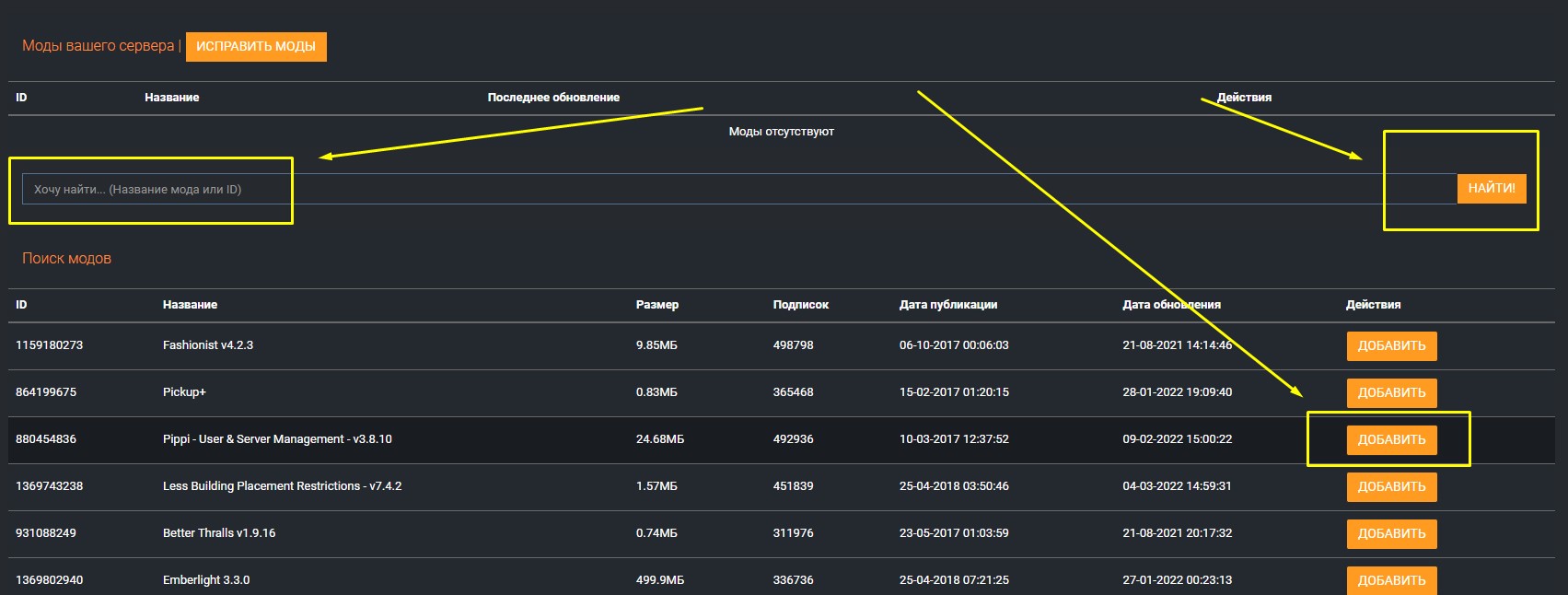Add Less Building Placement Restrictions mod
This screenshot has height=595, width=1568.
pyautogui.click(x=1390, y=487)
